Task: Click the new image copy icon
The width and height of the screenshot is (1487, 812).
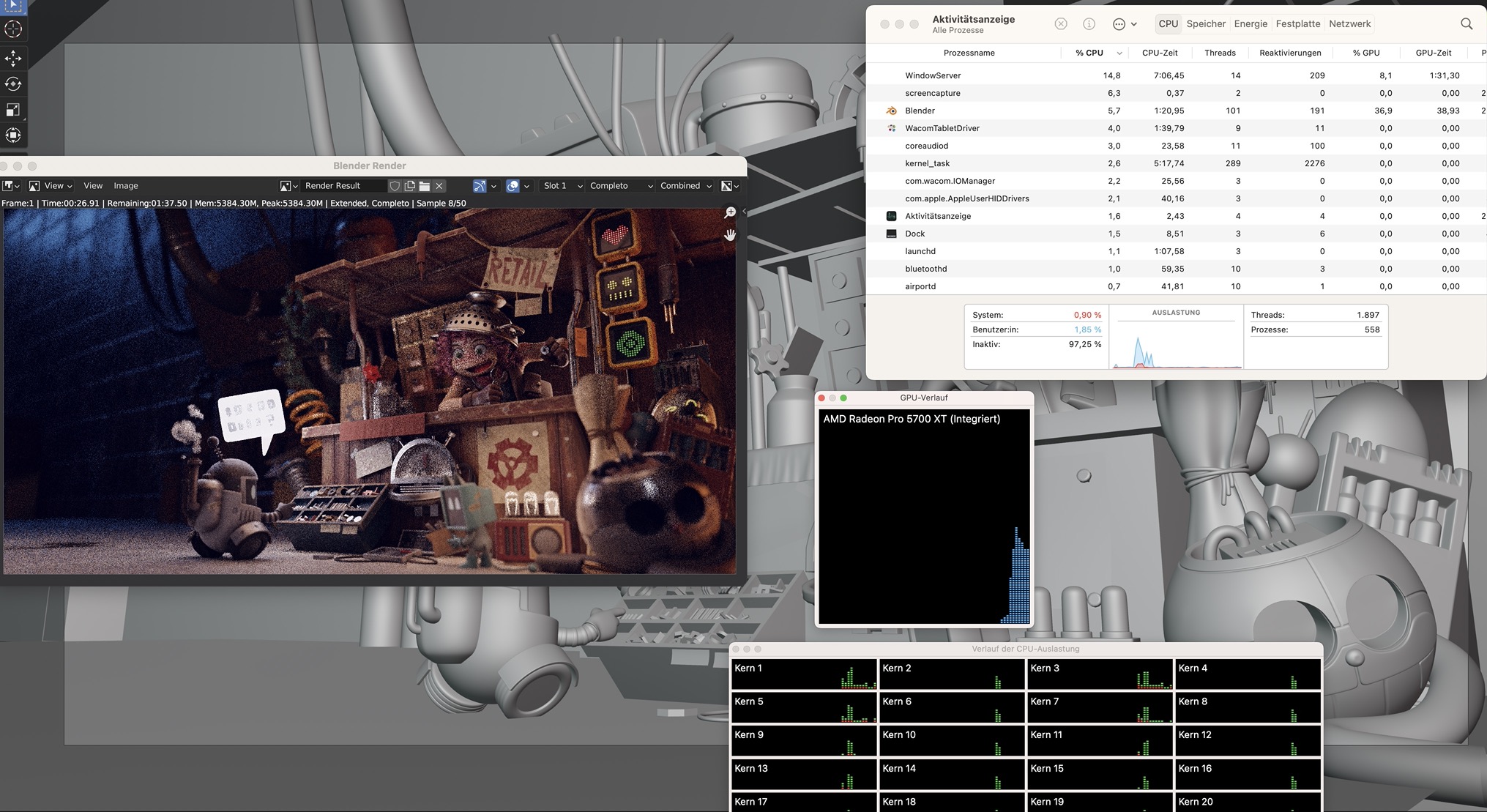Action: [410, 186]
